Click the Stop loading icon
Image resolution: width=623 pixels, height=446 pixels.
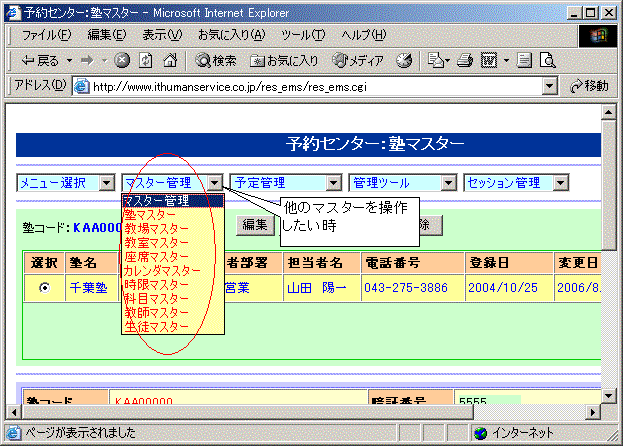point(122,60)
